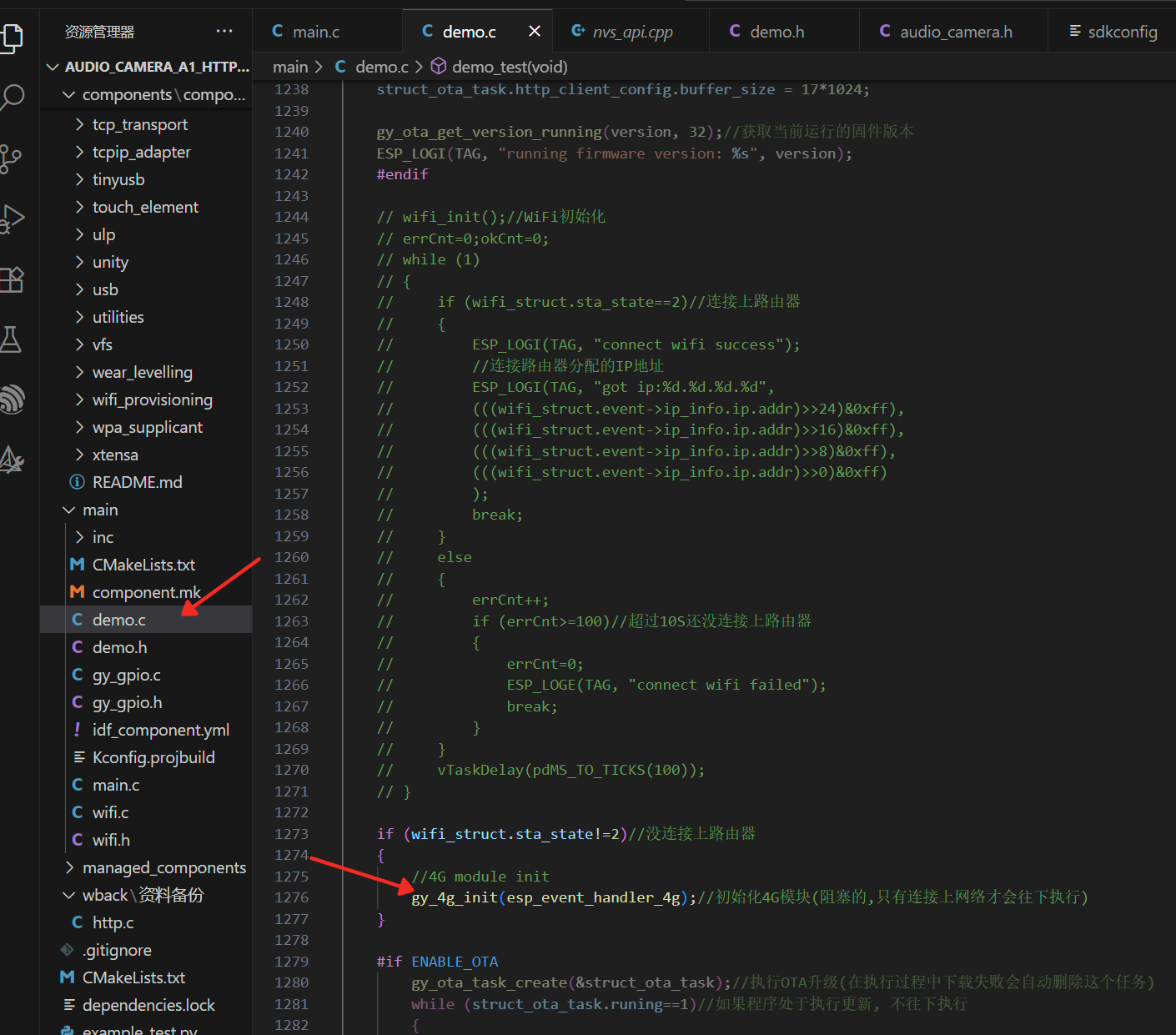The width and height of the screenshot is (1176, 1035).
Task: Open the Explorer view in the activity bar
Action: click(x=12, y=38)
